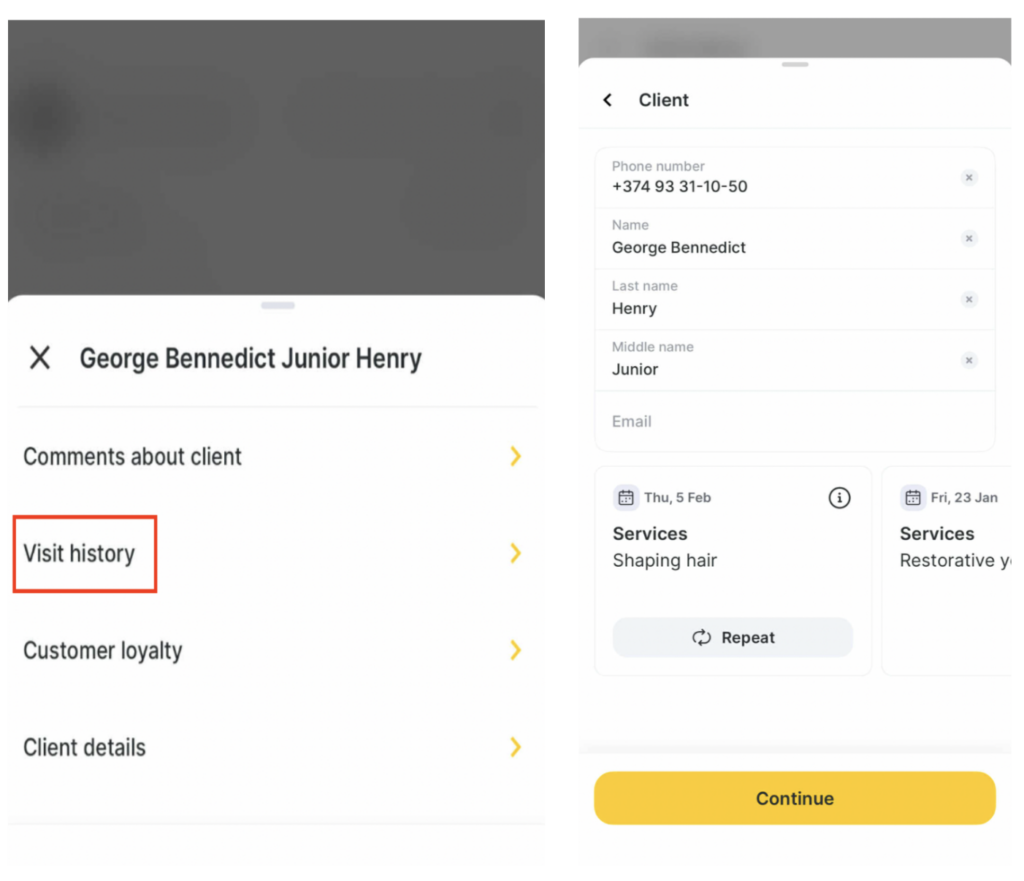The width and height of the screenshot is (1024, 881).
Task: Click calendar icon on Fri, 23 Jan card
Action: pyautogui.click(x=913, y=498)
